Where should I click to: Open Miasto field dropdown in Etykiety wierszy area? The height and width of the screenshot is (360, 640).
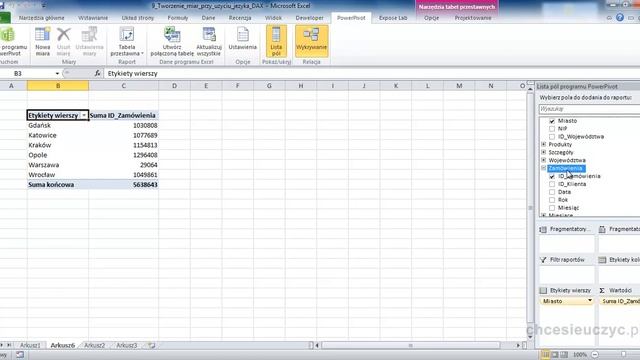[589, 301]
